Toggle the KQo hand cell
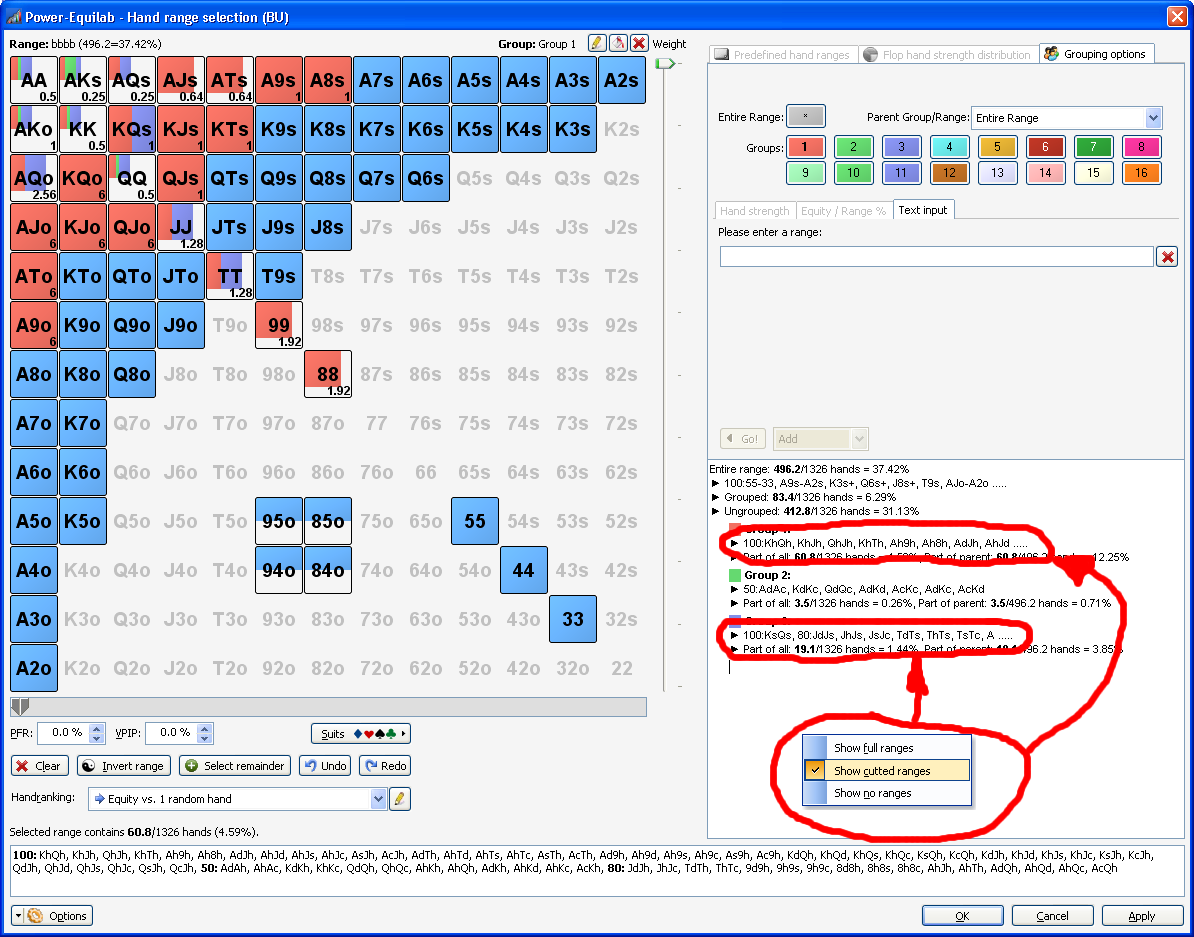Viewport: 1194px width, 937px height. point(83,178)
